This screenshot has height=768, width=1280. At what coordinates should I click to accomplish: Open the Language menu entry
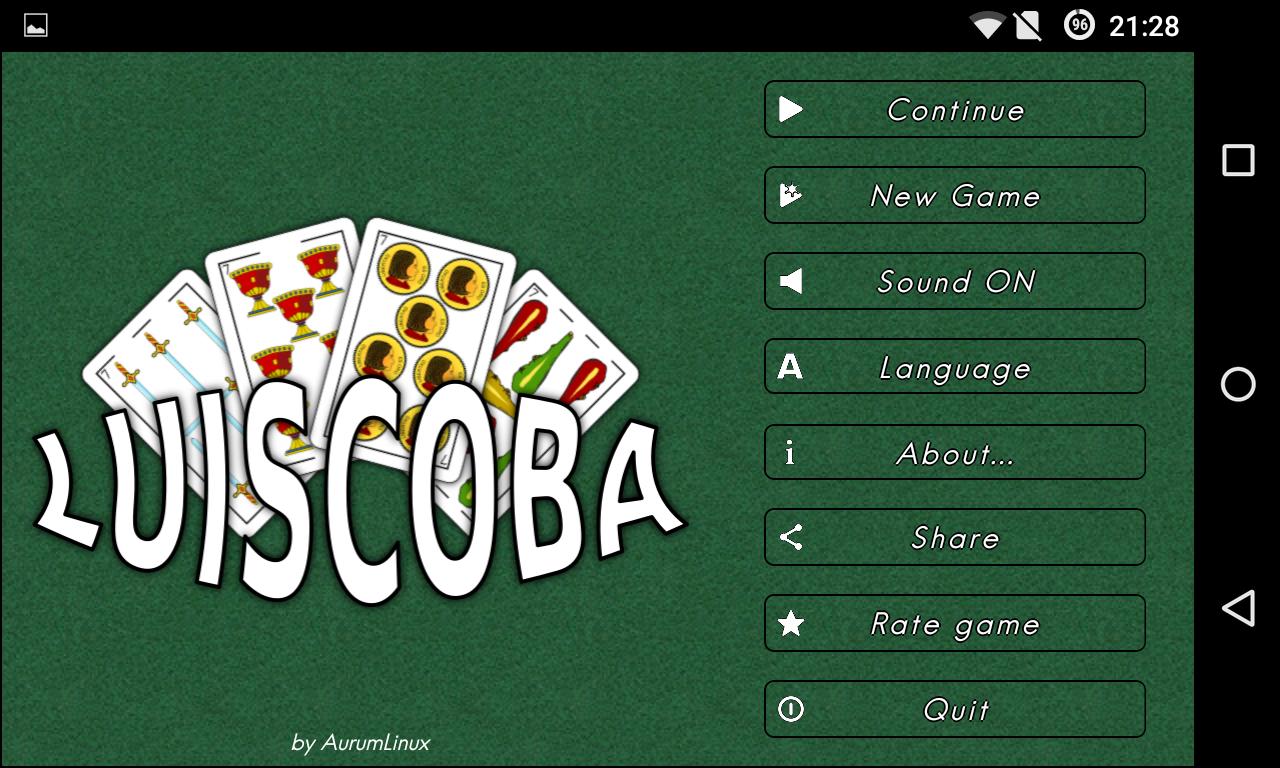click(955, 367)
